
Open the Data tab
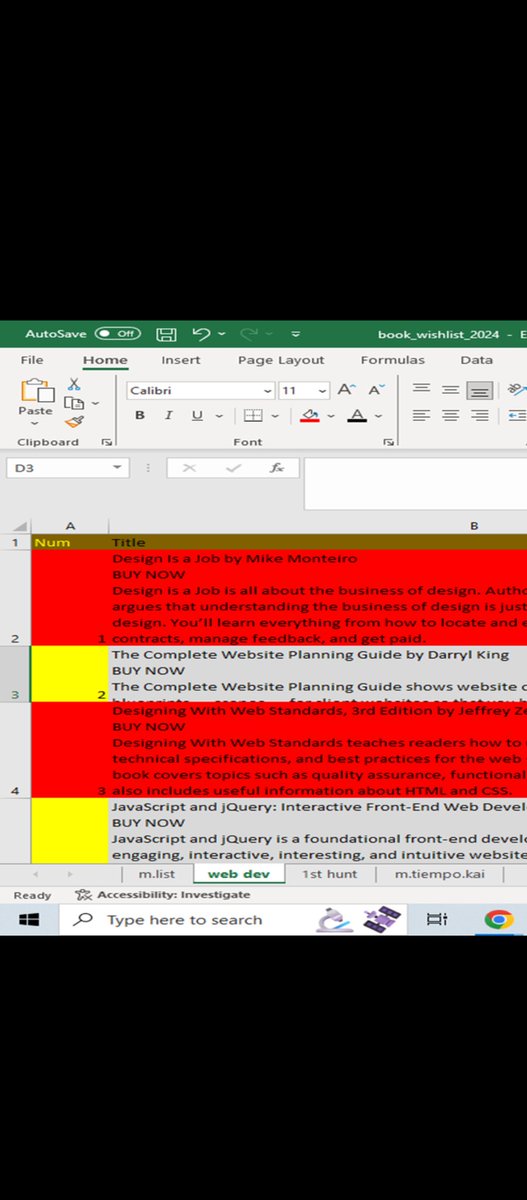pyautogui.click(x=476, y=360)
